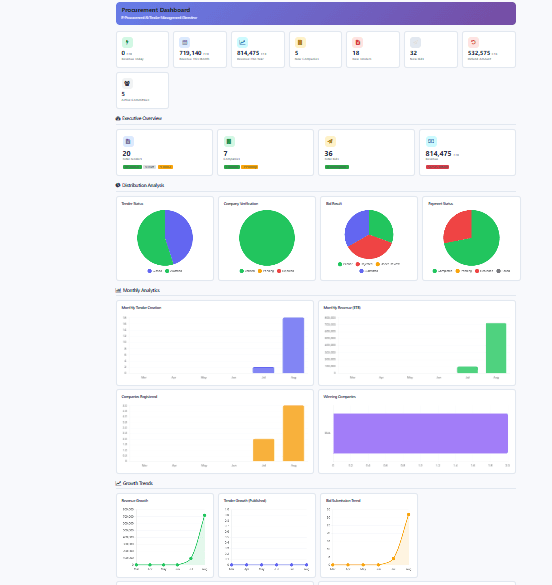Click the line-chart icon in the top-row 814,475 card

pos(242,43)
